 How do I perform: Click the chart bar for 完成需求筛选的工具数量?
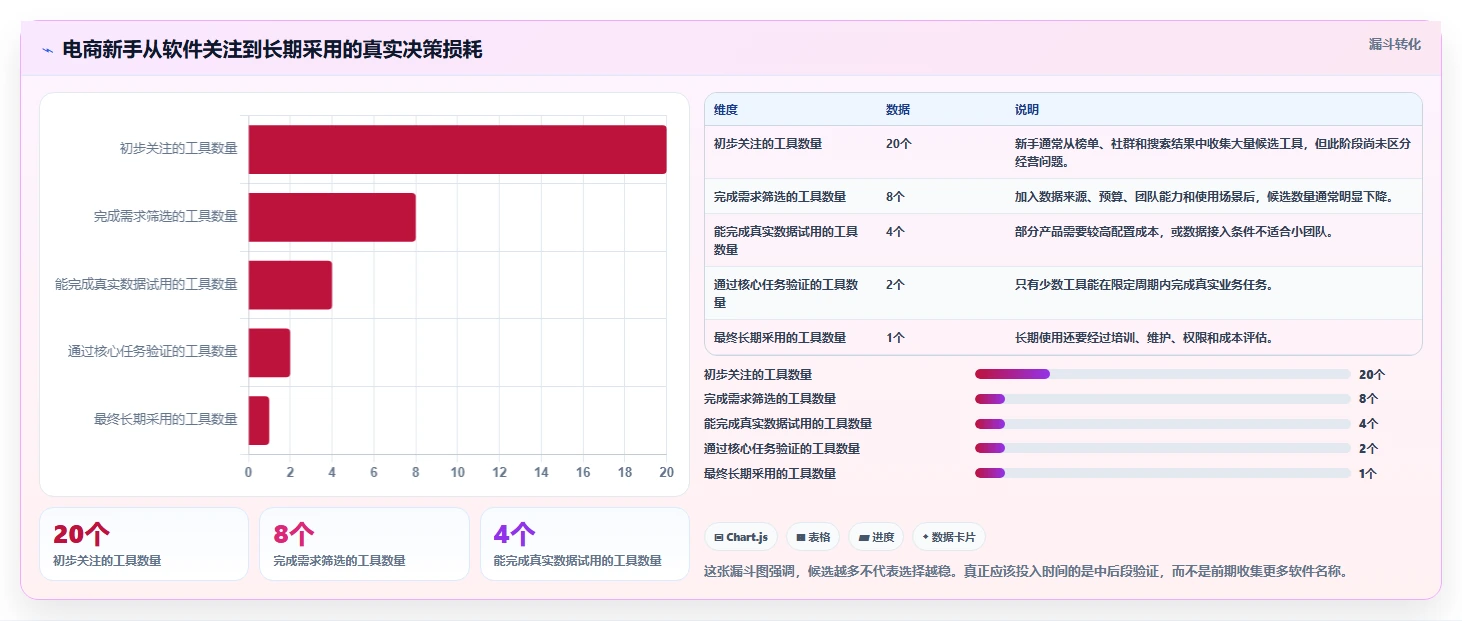click(x=332, y=217)
